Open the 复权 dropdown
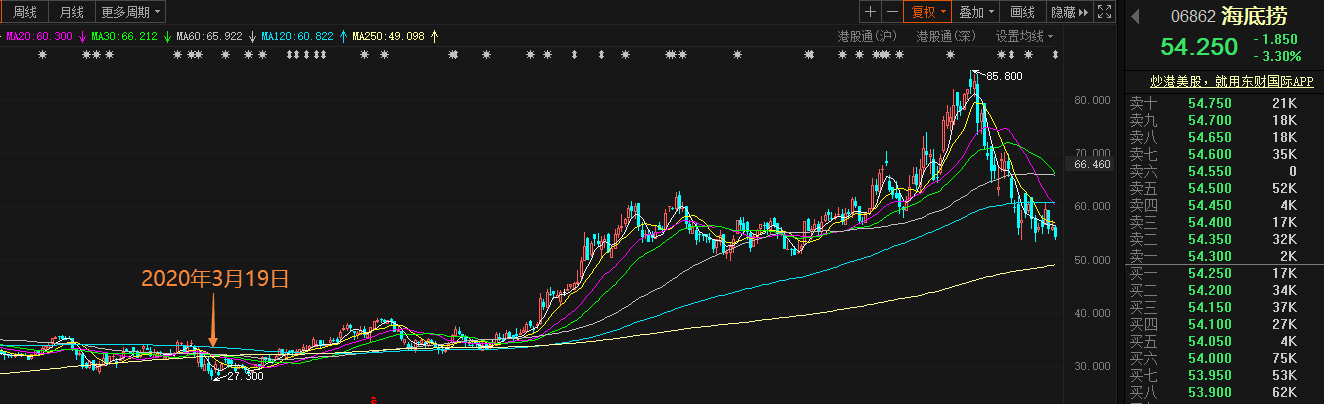 926,12
